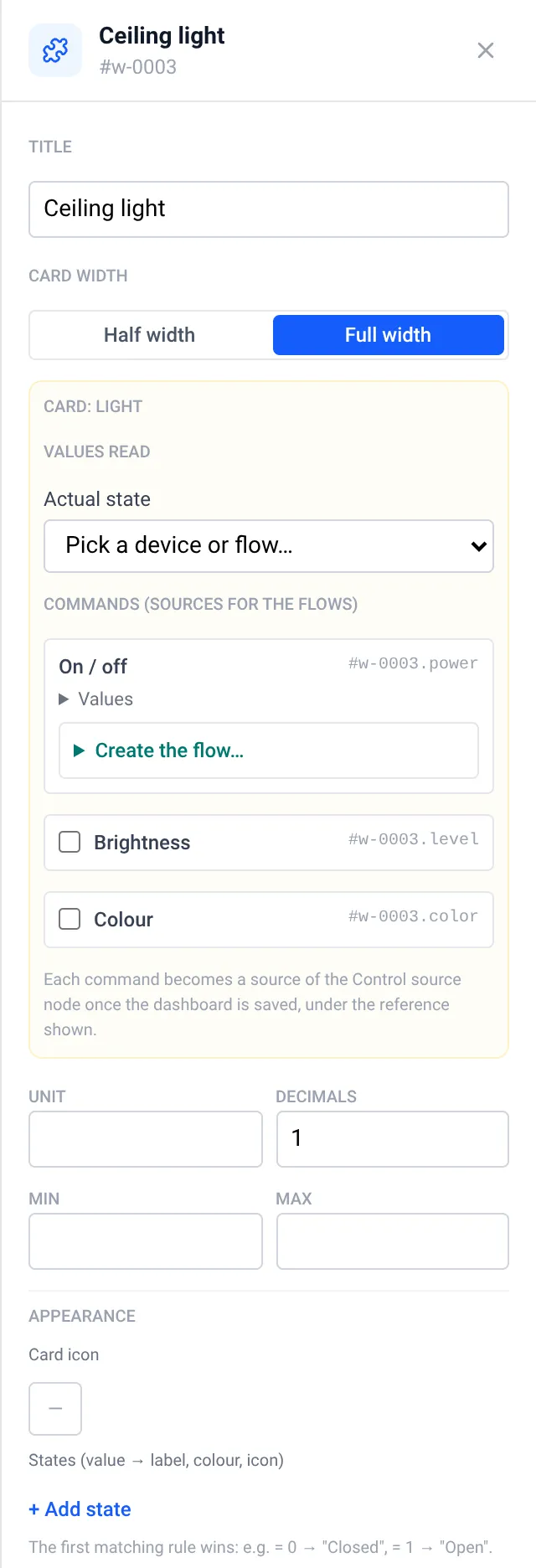Close the Ceiling light panel
The width and height of the screenshot is (536, 1568).
click(486, 50)
